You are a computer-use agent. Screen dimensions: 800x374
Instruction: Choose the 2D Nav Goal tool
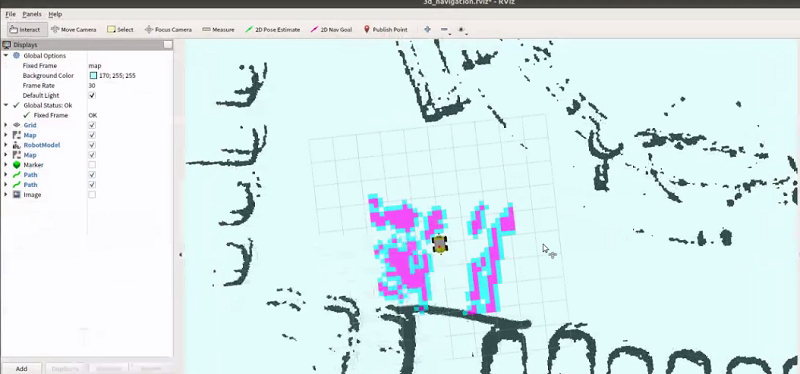point(331,30)
